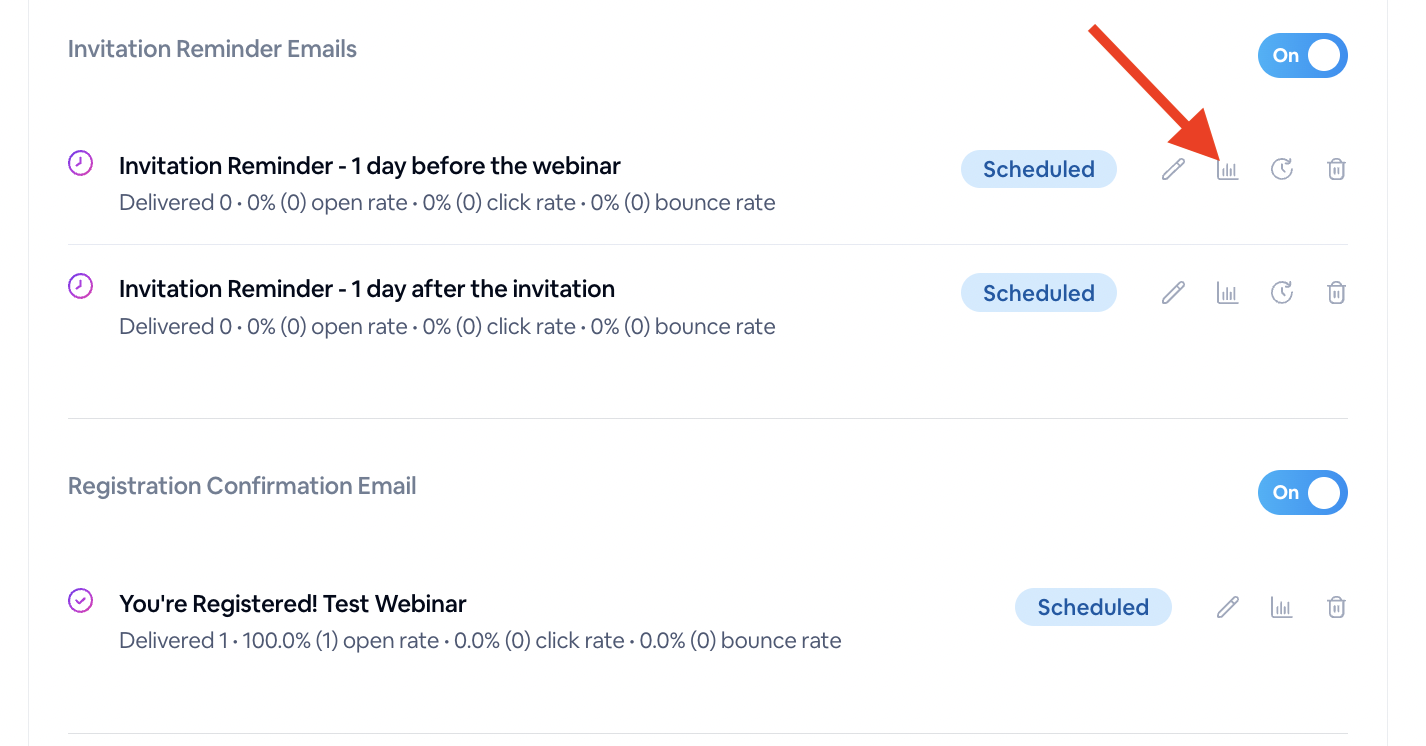
Task: Reschedule the '1 day before the webinar' reminder
Action: (x=1282, y=170)
